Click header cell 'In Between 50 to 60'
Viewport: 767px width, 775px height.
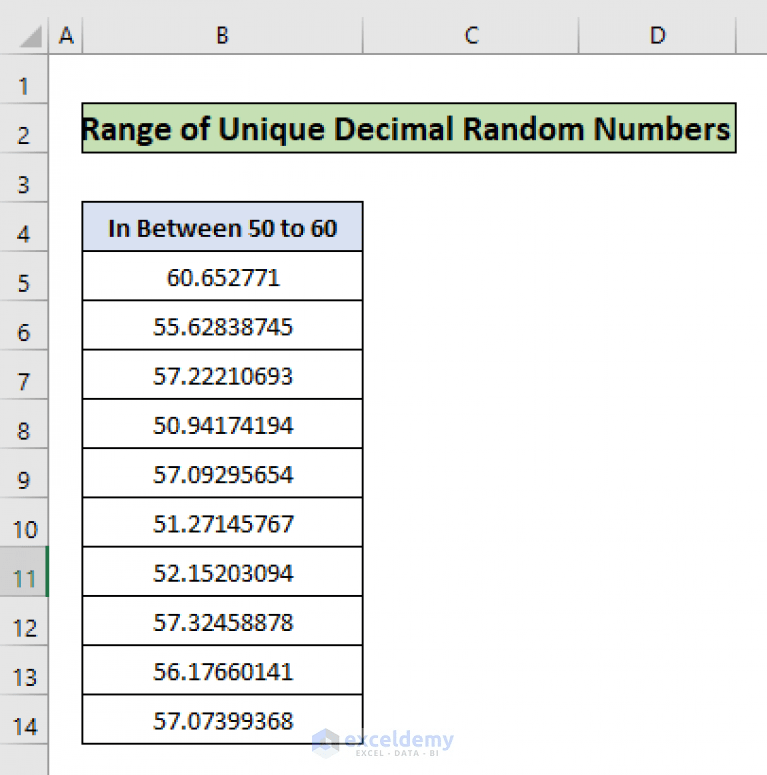coord(222,227)
